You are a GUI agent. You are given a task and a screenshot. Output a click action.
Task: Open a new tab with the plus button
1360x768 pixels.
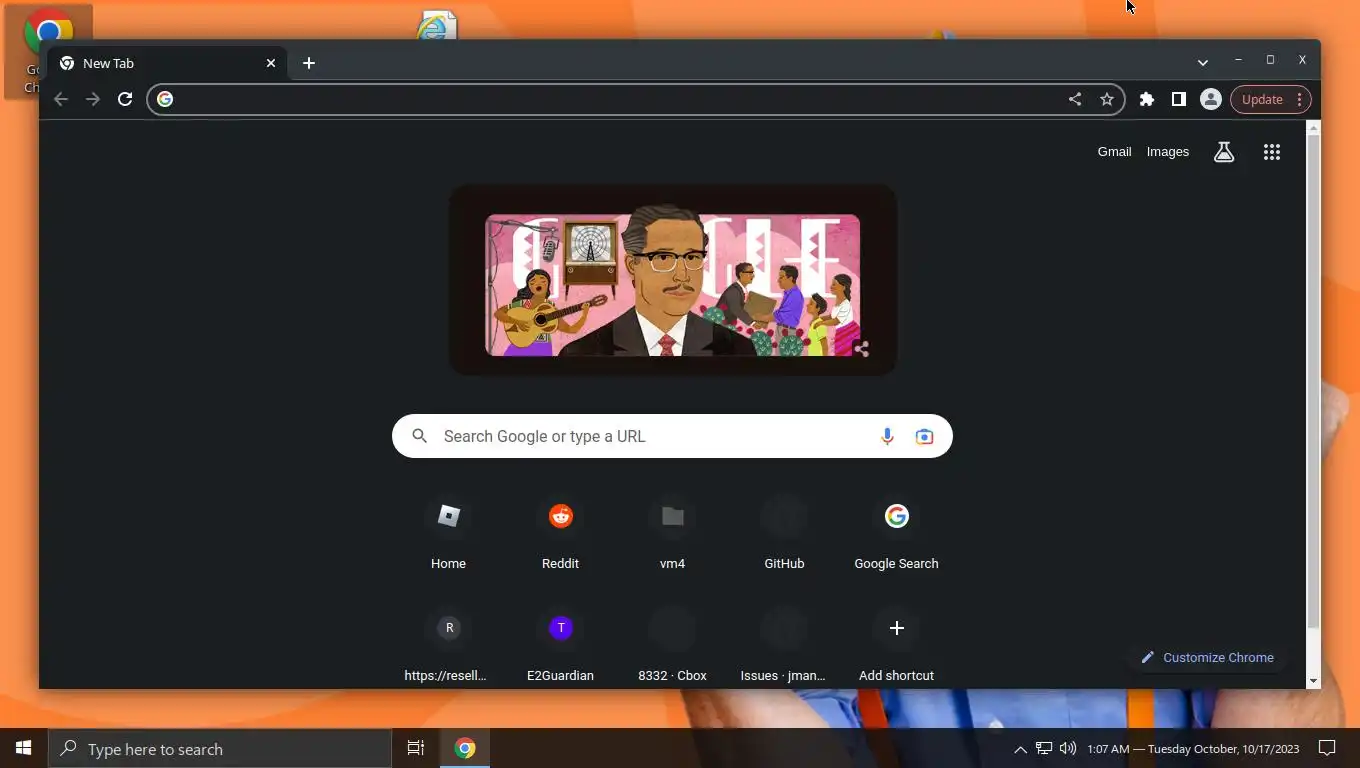[309, 63]
